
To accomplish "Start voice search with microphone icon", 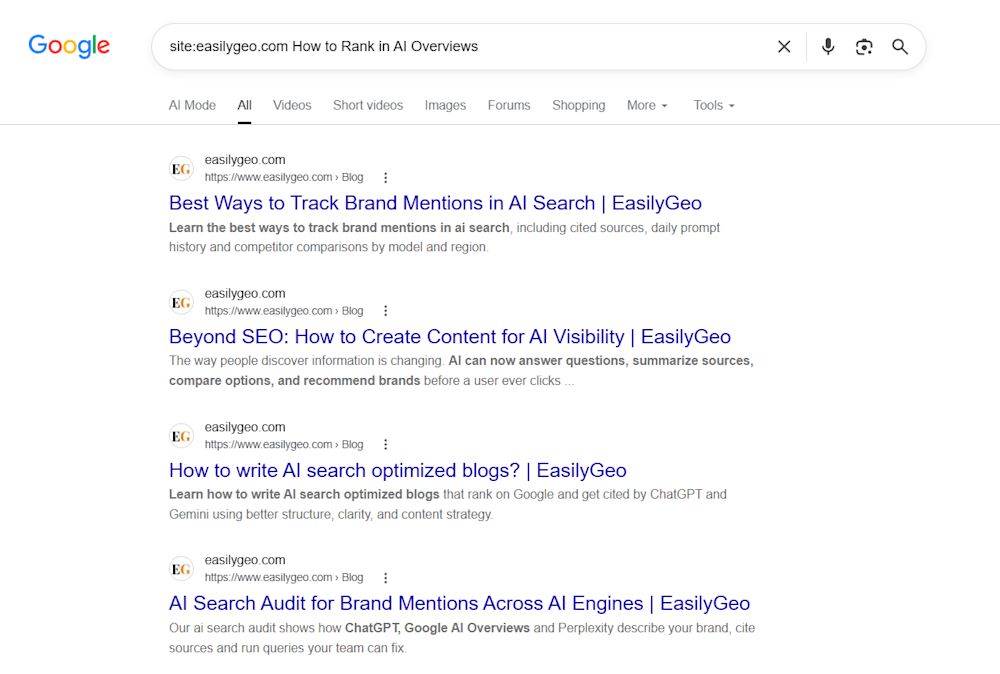I will point(828,47).
